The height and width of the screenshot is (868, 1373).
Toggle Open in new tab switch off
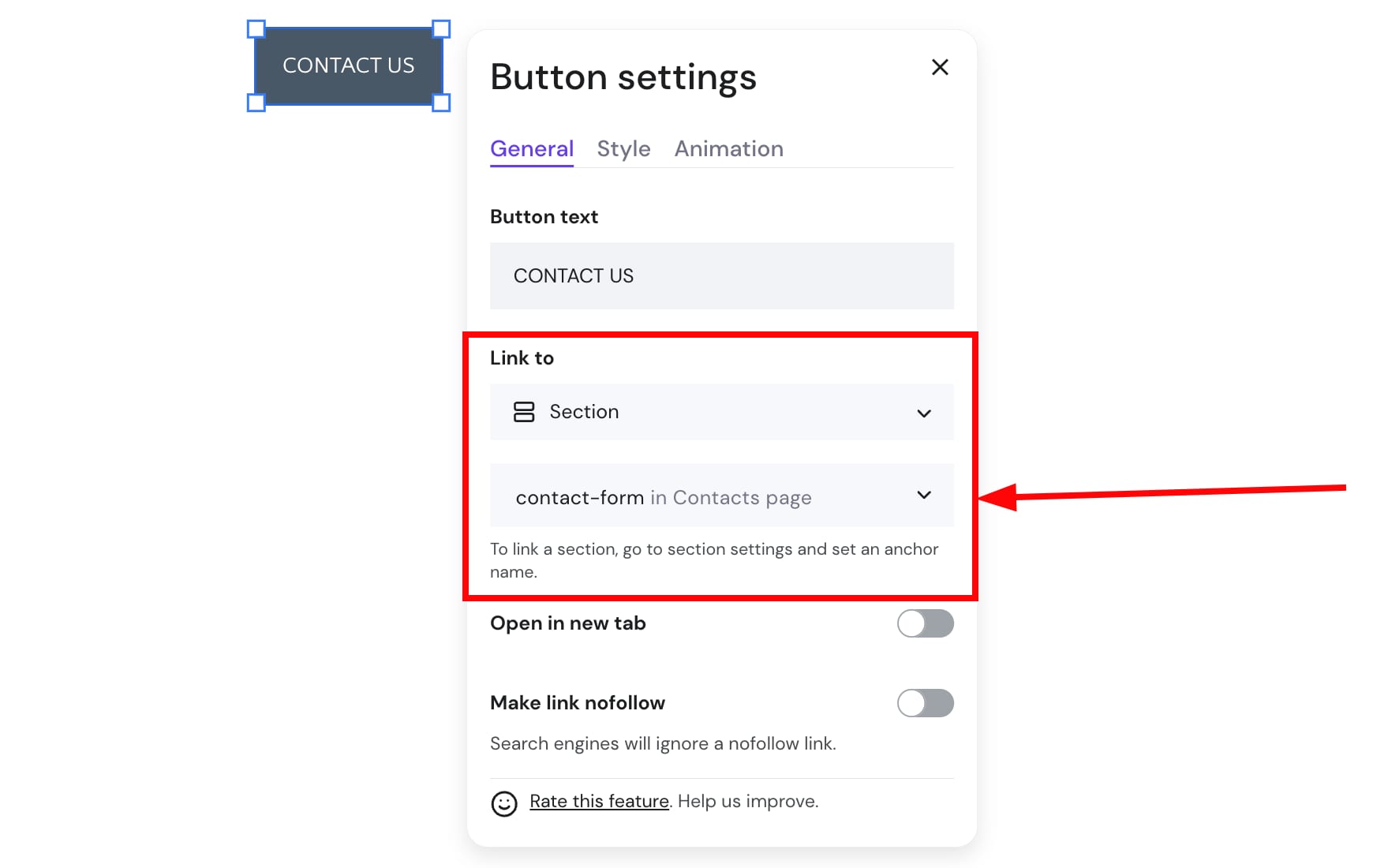coord(925,623)
